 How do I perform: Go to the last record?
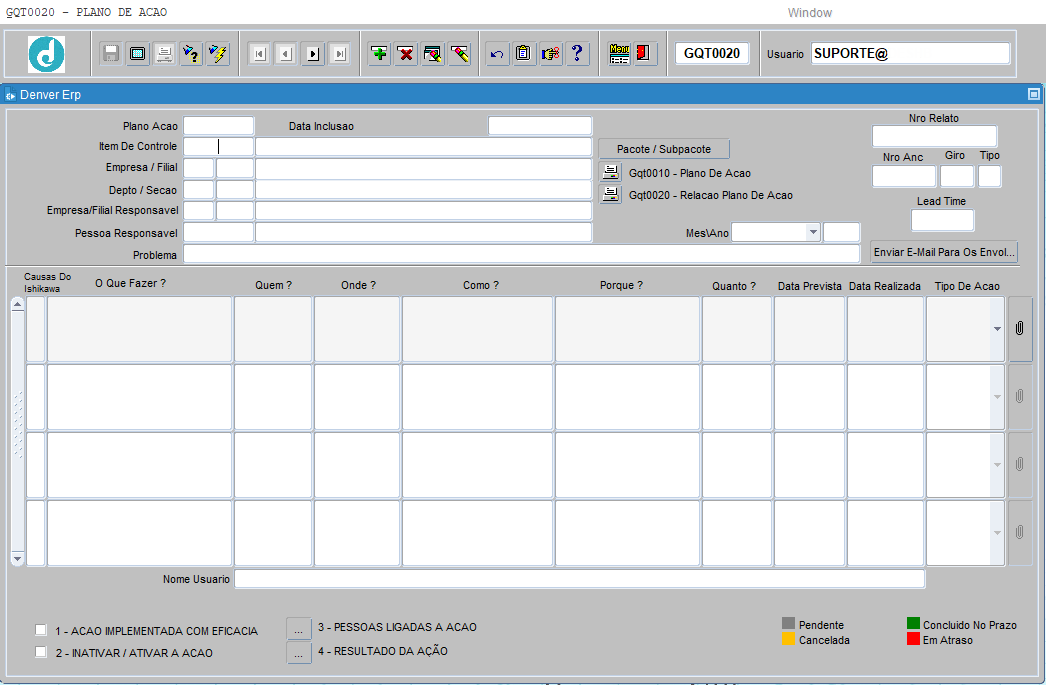(x=340, y=53)
